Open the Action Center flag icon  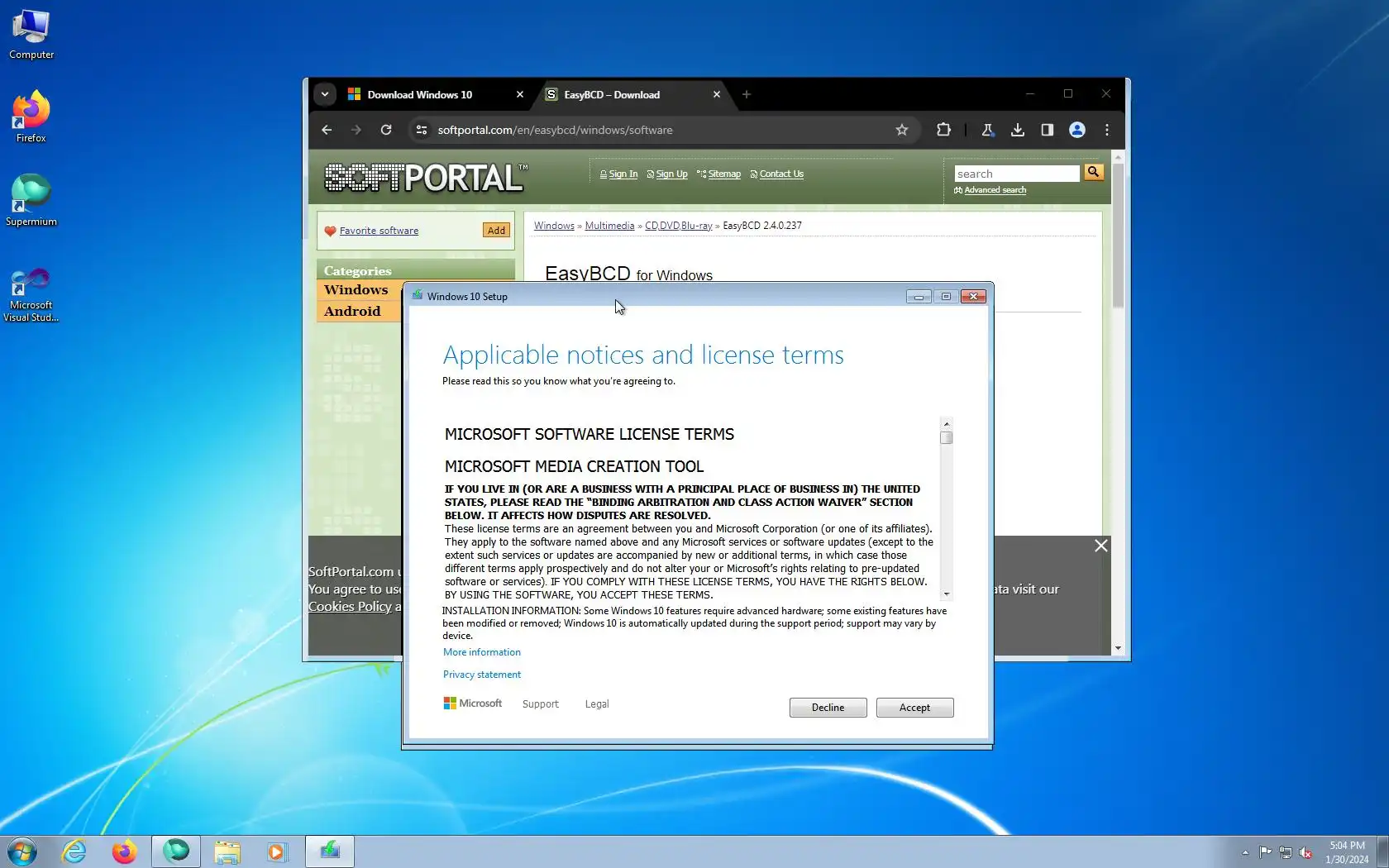1266,852
